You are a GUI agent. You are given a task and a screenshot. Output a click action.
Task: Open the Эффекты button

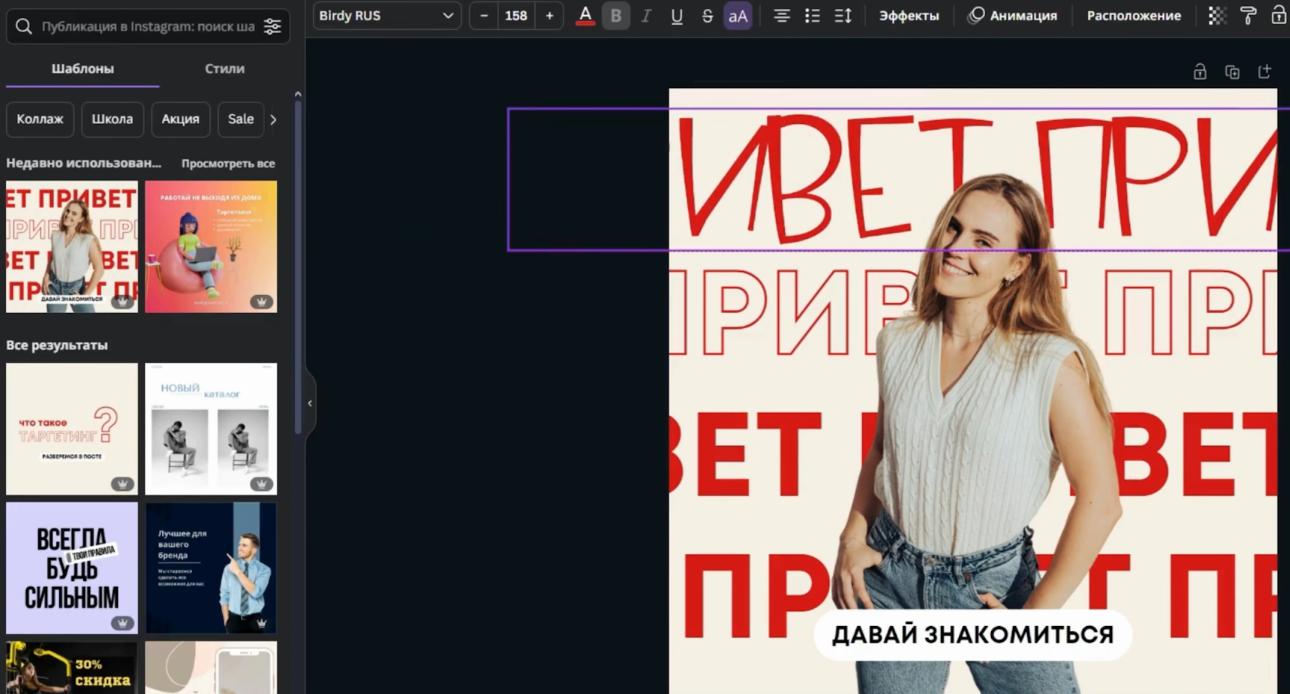pyautogui.click(x=908, y=16)
